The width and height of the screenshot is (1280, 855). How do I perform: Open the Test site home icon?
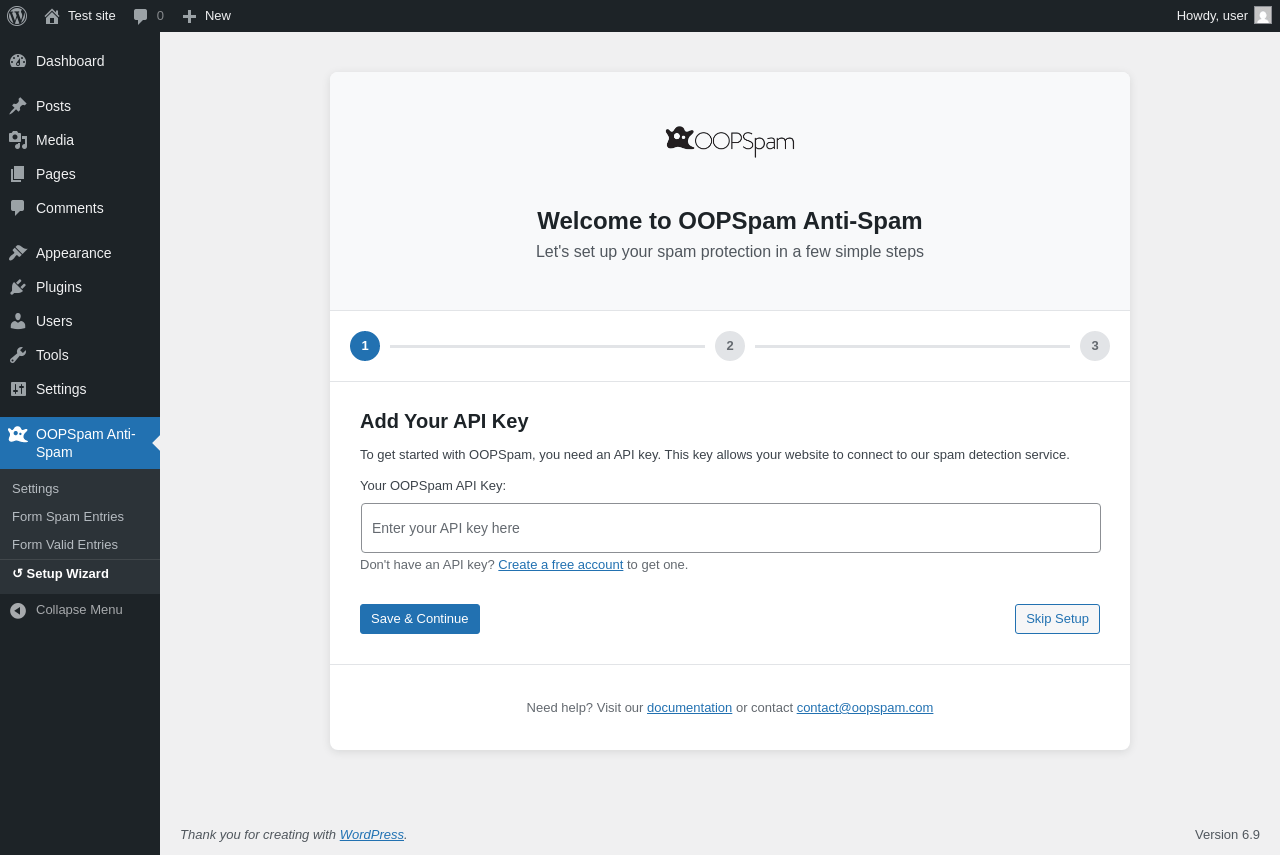[52, 16]
